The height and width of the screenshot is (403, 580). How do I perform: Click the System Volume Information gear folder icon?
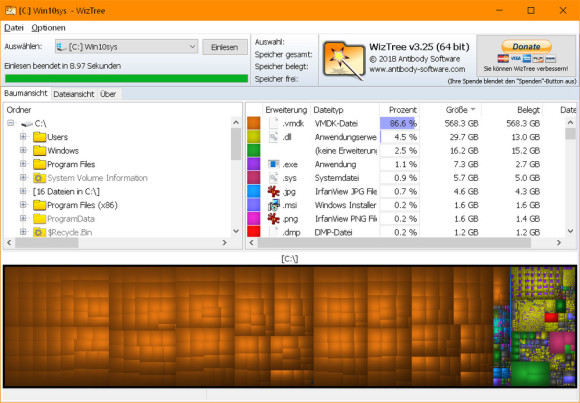[39, 178]
